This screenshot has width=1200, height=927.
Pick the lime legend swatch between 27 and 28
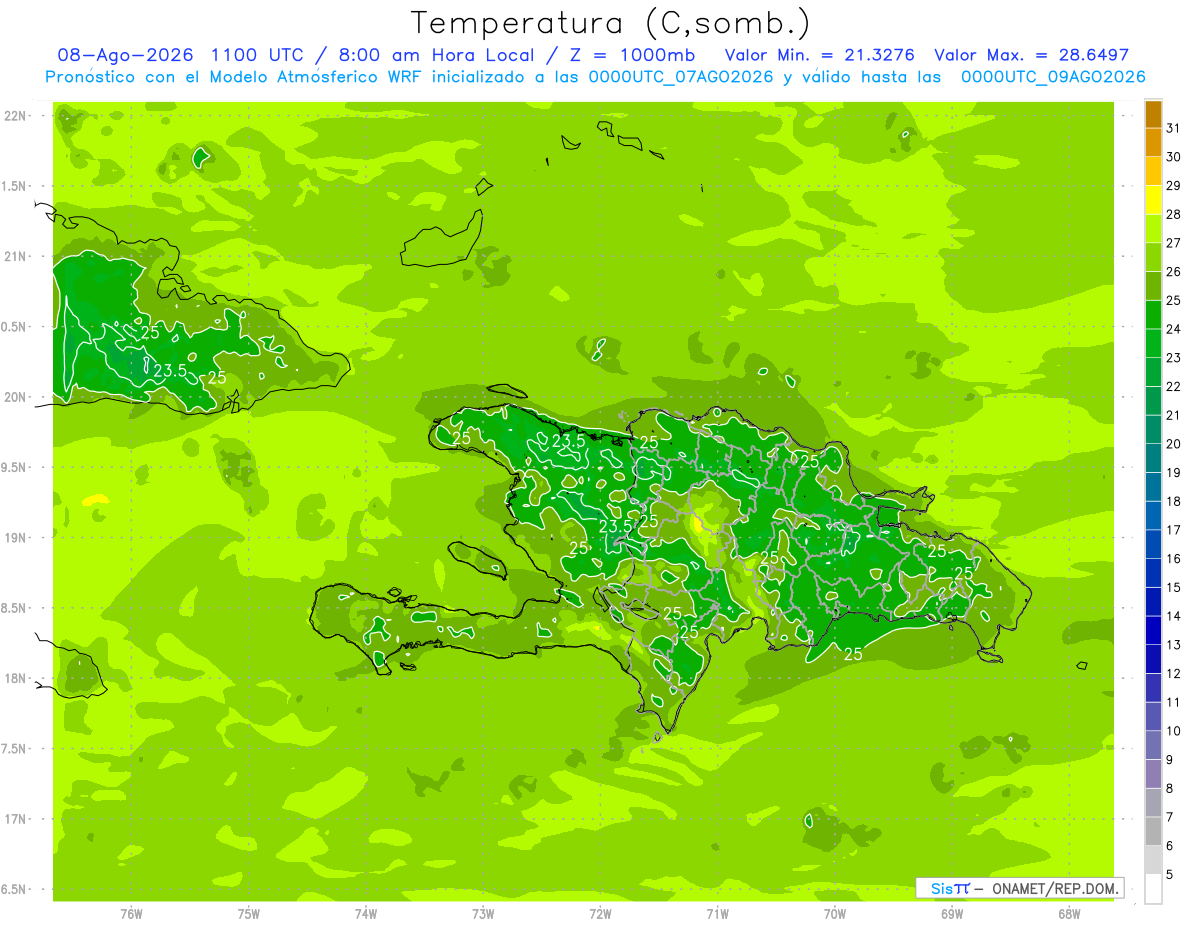tap(1153, 228)
